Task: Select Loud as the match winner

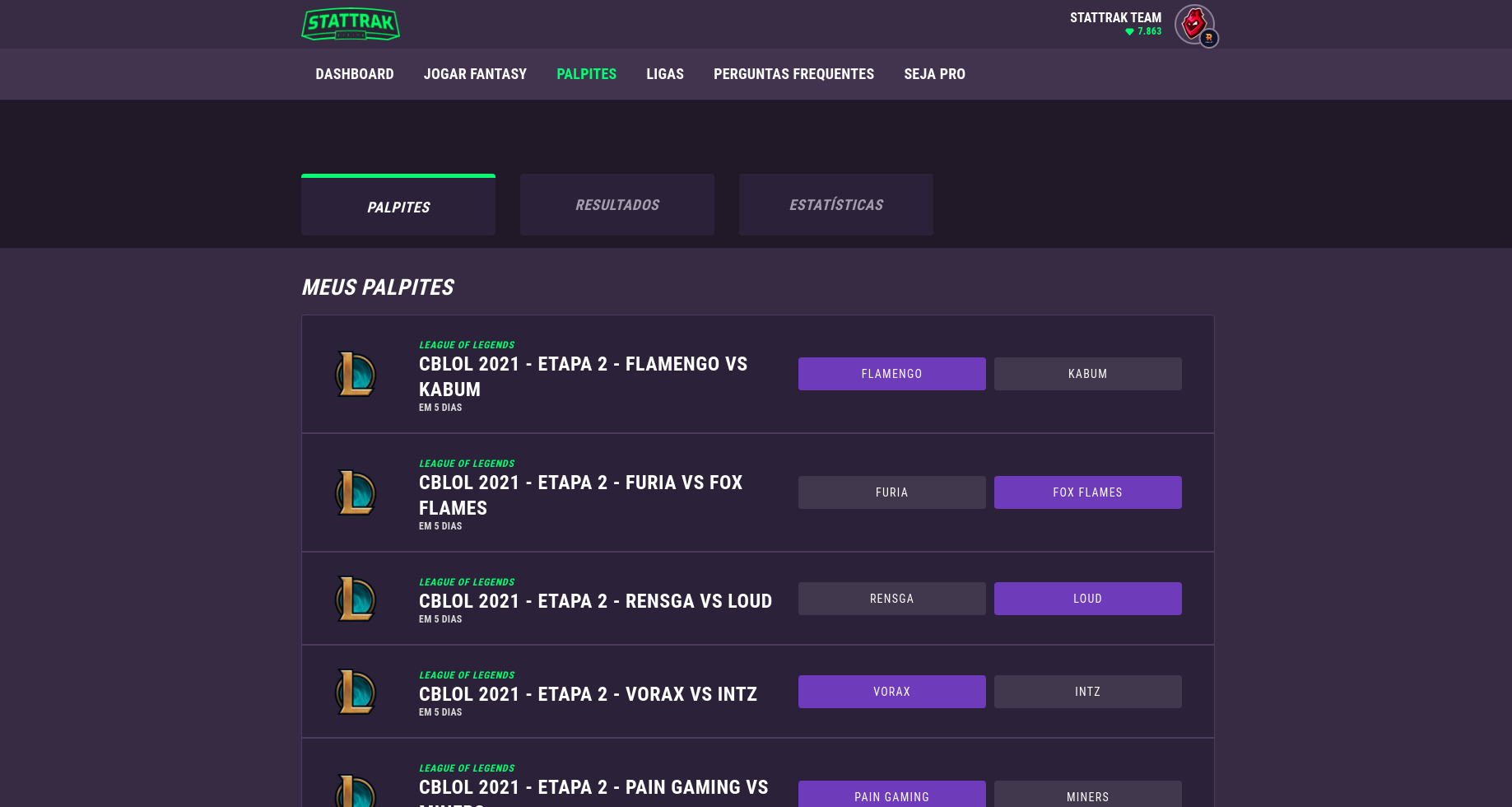Action: click(x=1088, y=599)
